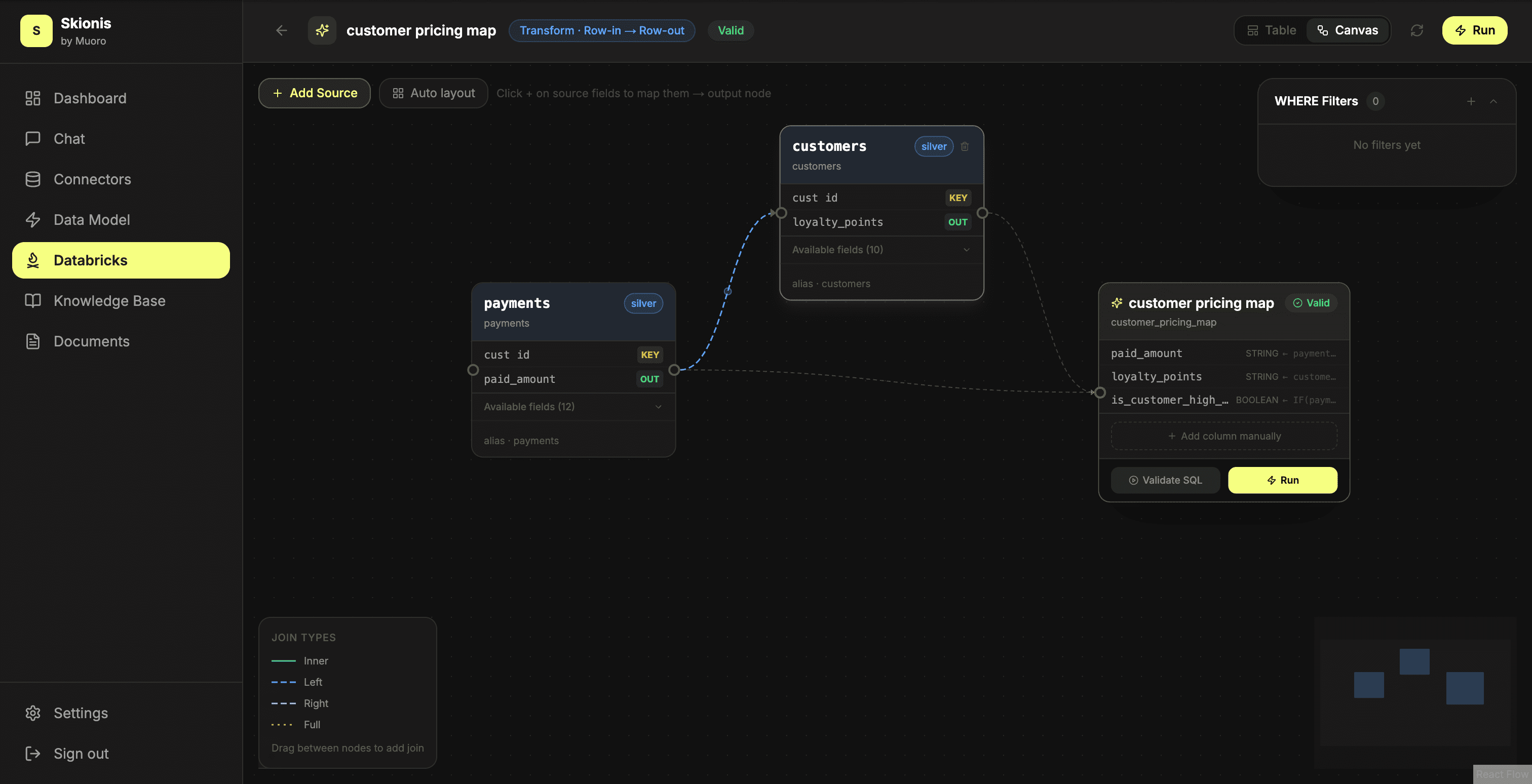Open Dashboard from the sidebar
The width and height of the screenshot is (1532, 784).
click(x=121, y=98)
